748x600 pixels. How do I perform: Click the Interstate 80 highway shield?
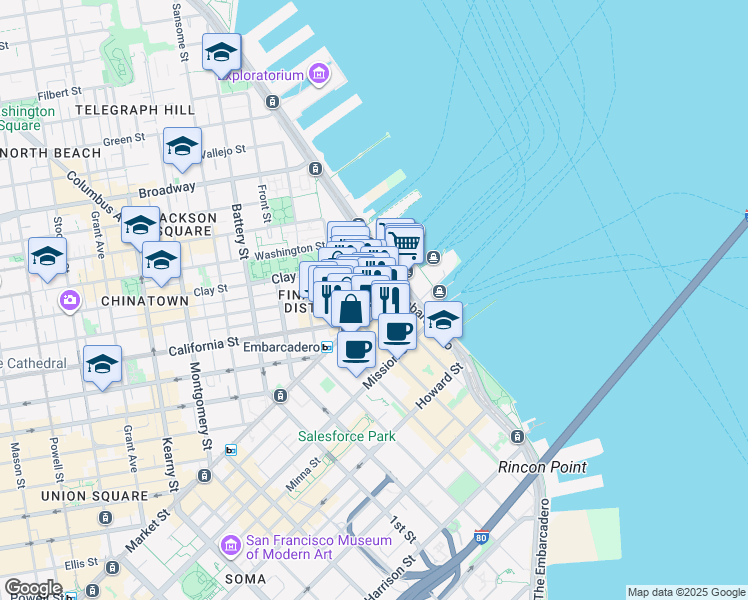[x=481, y=537]
